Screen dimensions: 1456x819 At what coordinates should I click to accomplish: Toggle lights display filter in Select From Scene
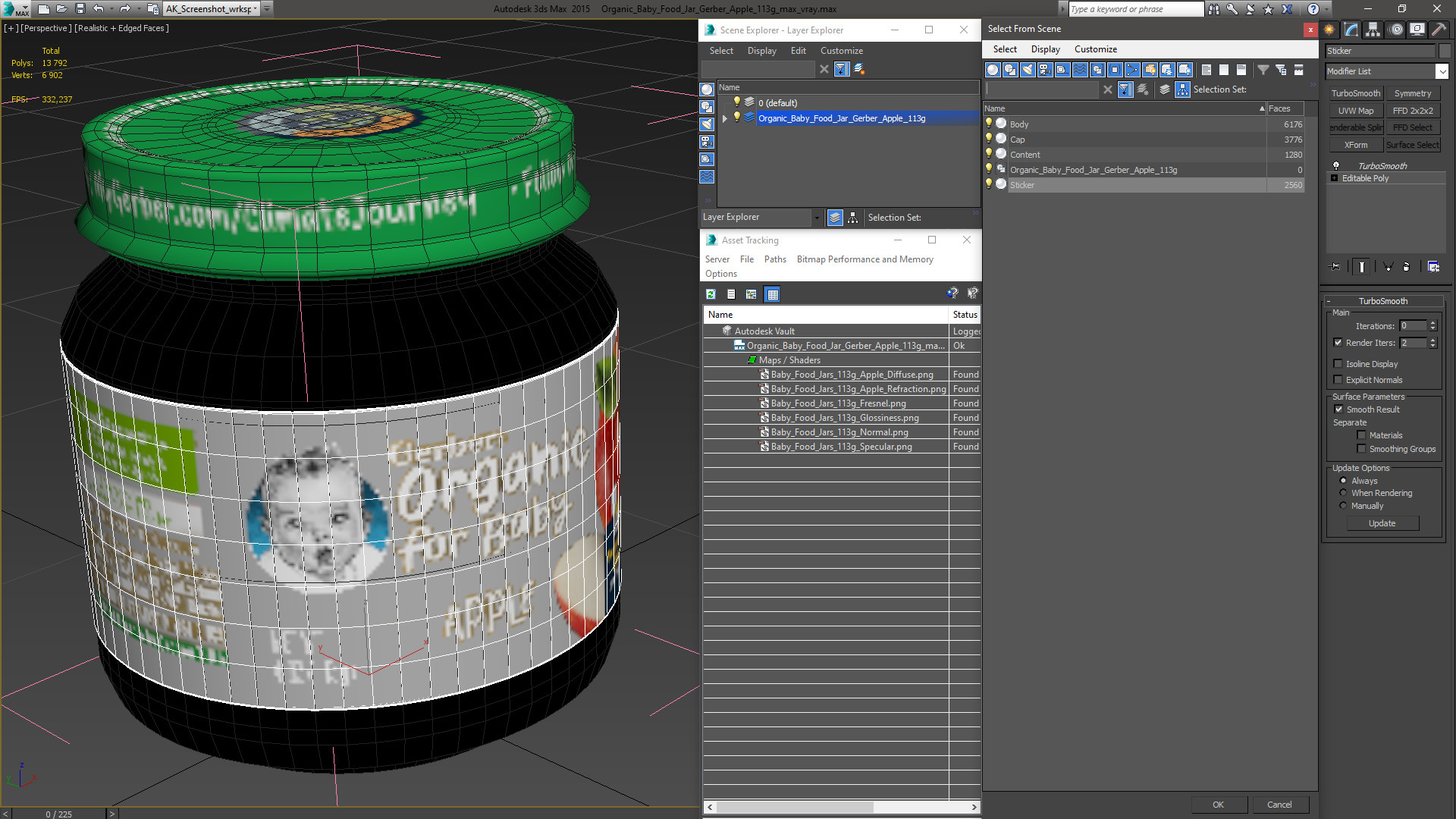pyautogui.click(x=1028, y=70)
